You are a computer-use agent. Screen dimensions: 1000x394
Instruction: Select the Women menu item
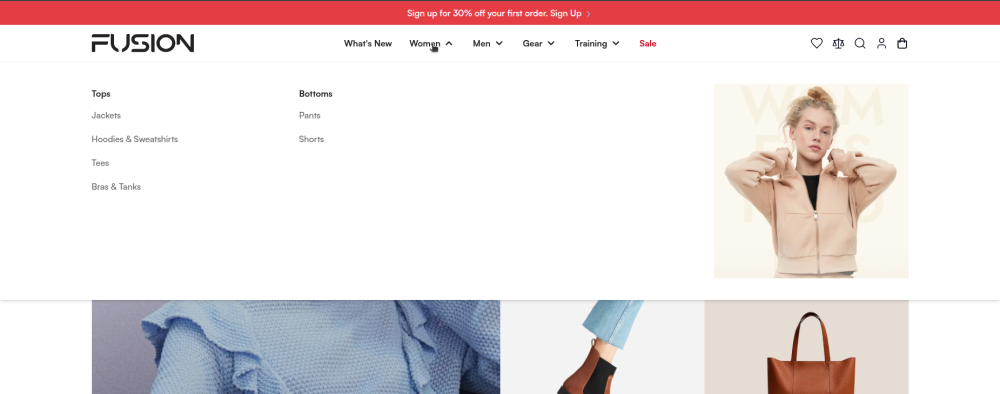425,43
